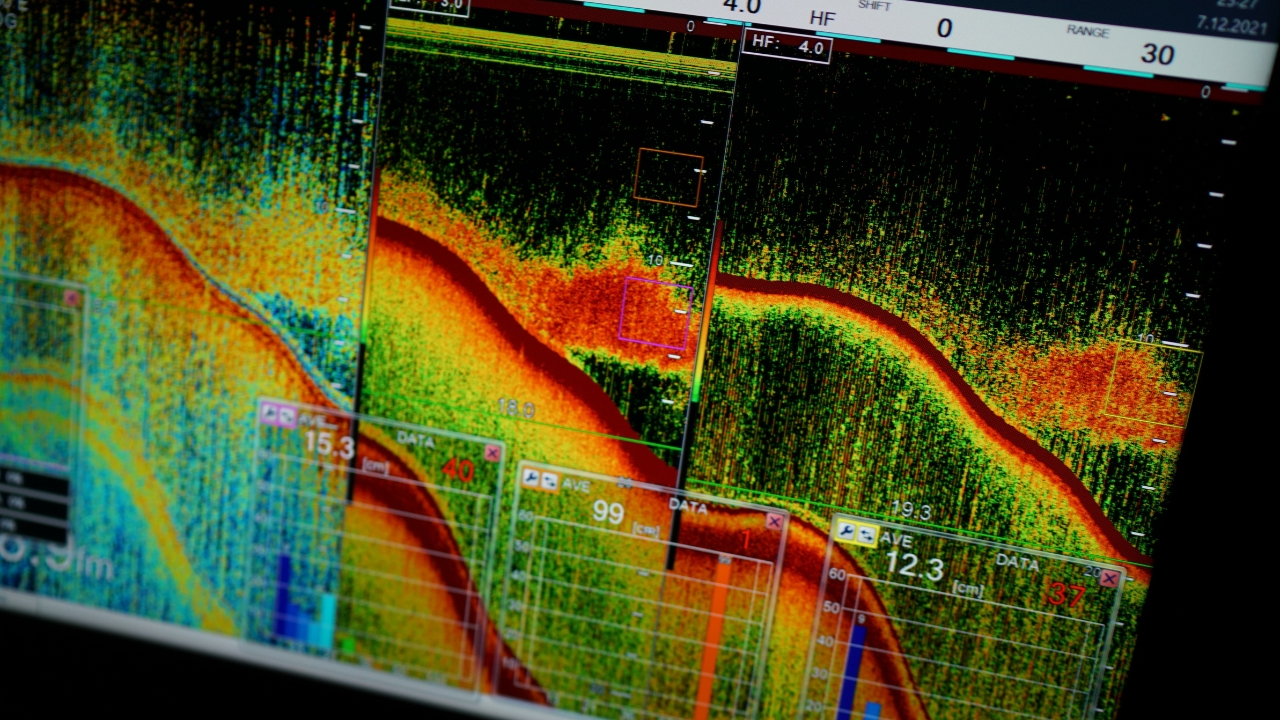Close the histogram panel showing DATA 37
This screenshot has height=720, width=1280.
tap(1109, 578)
